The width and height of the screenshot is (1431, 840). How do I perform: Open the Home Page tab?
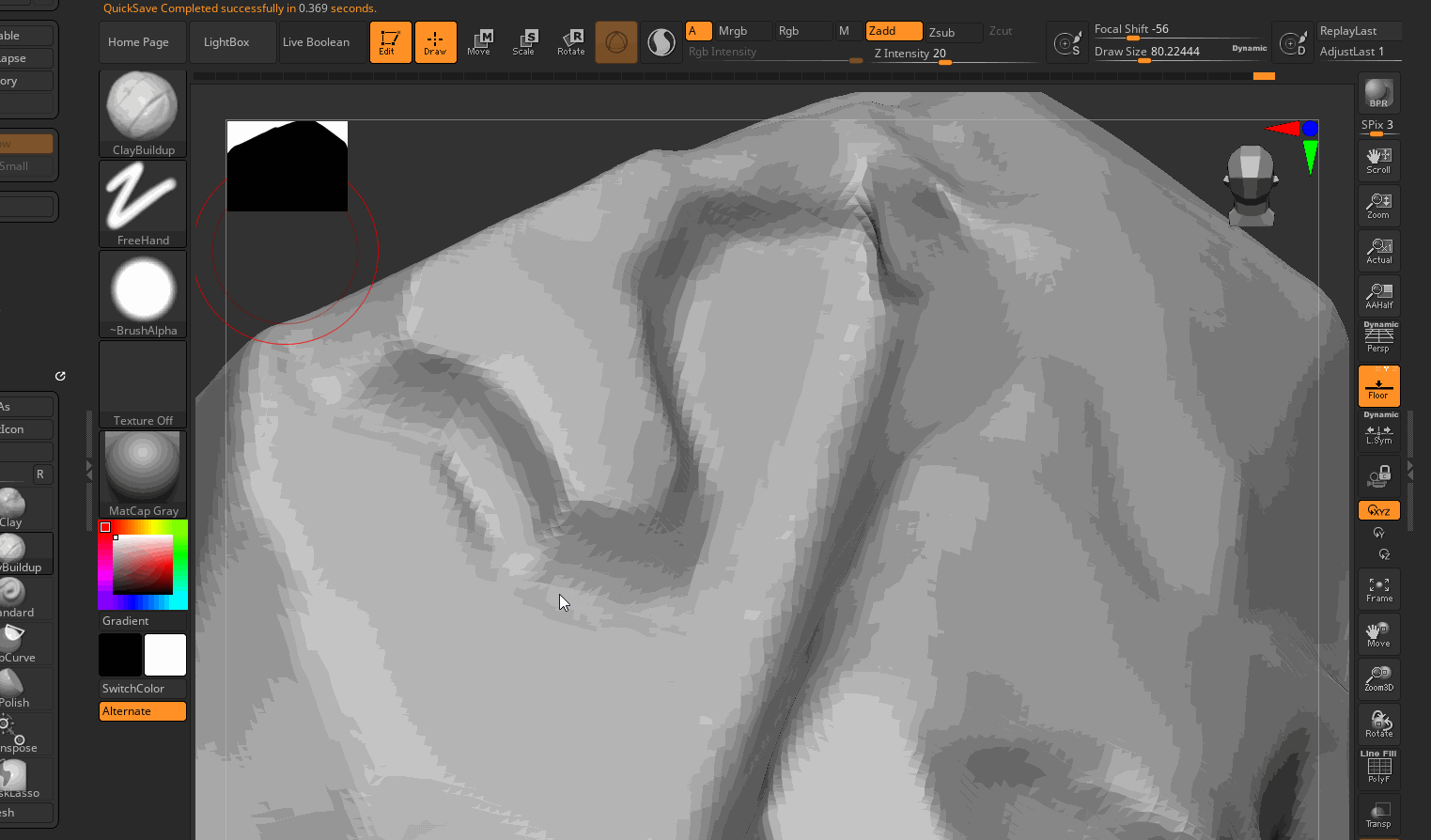click(139, 42)
